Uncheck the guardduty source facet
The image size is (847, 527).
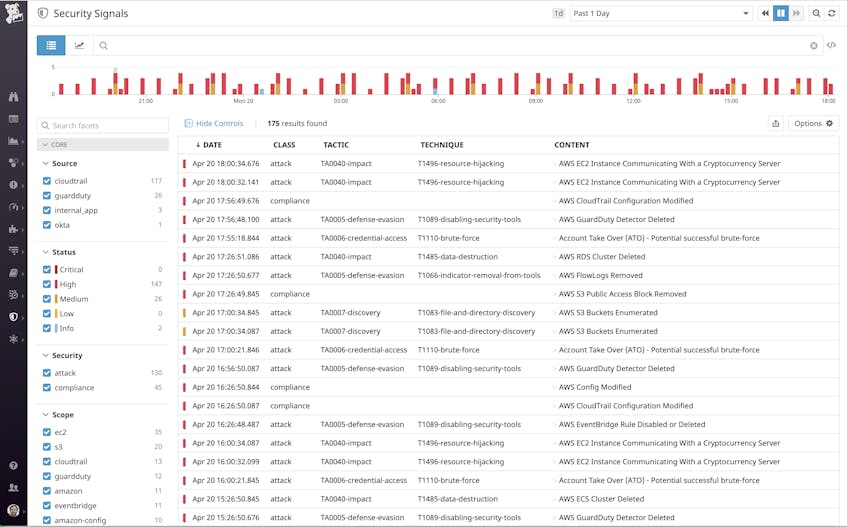47,195
